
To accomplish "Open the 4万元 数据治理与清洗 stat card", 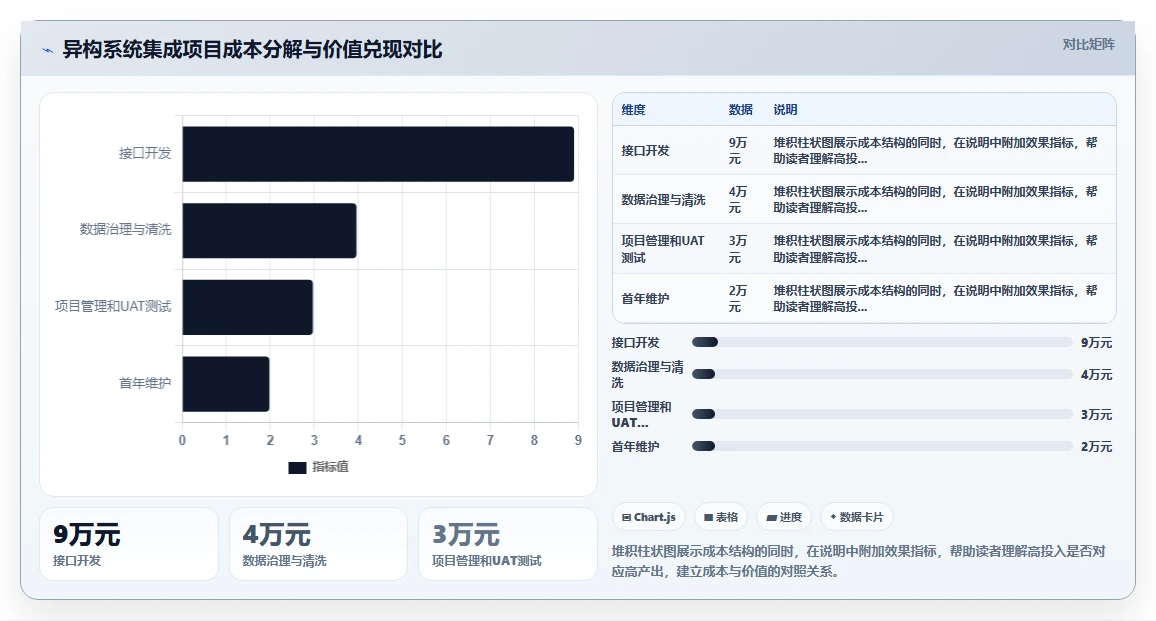I will click(x=318, y=544).
